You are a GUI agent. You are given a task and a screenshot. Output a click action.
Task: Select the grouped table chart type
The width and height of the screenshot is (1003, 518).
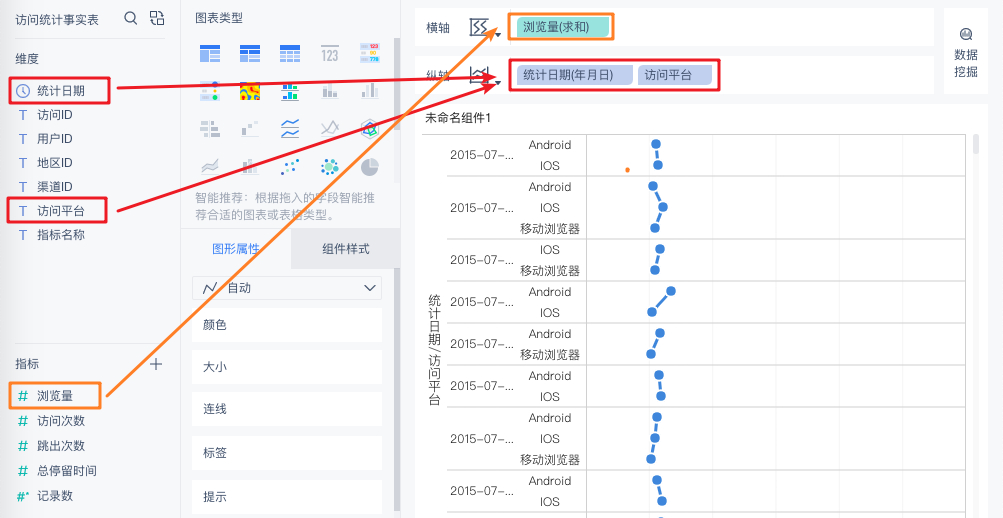(210, 54)
